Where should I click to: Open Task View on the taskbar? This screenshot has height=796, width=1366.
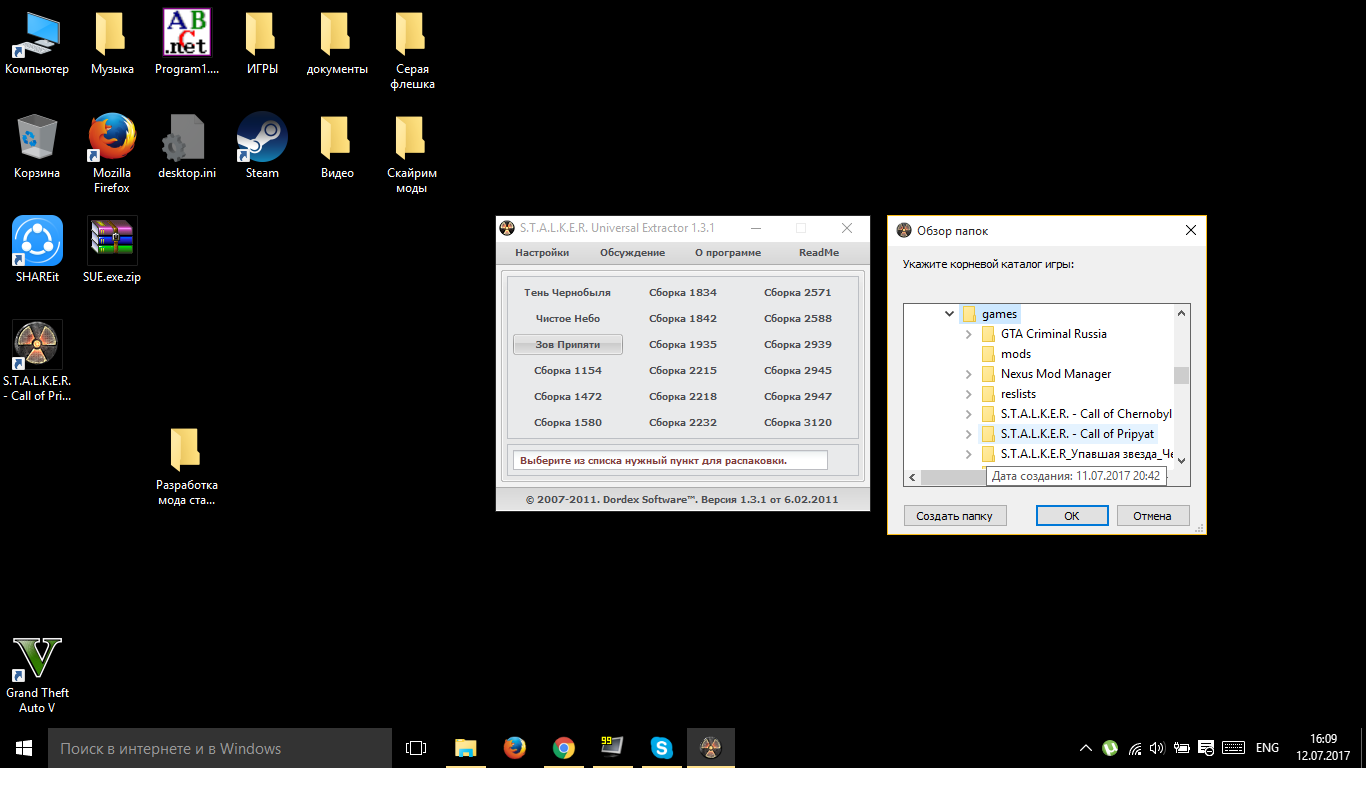click(x=416, y=748)
